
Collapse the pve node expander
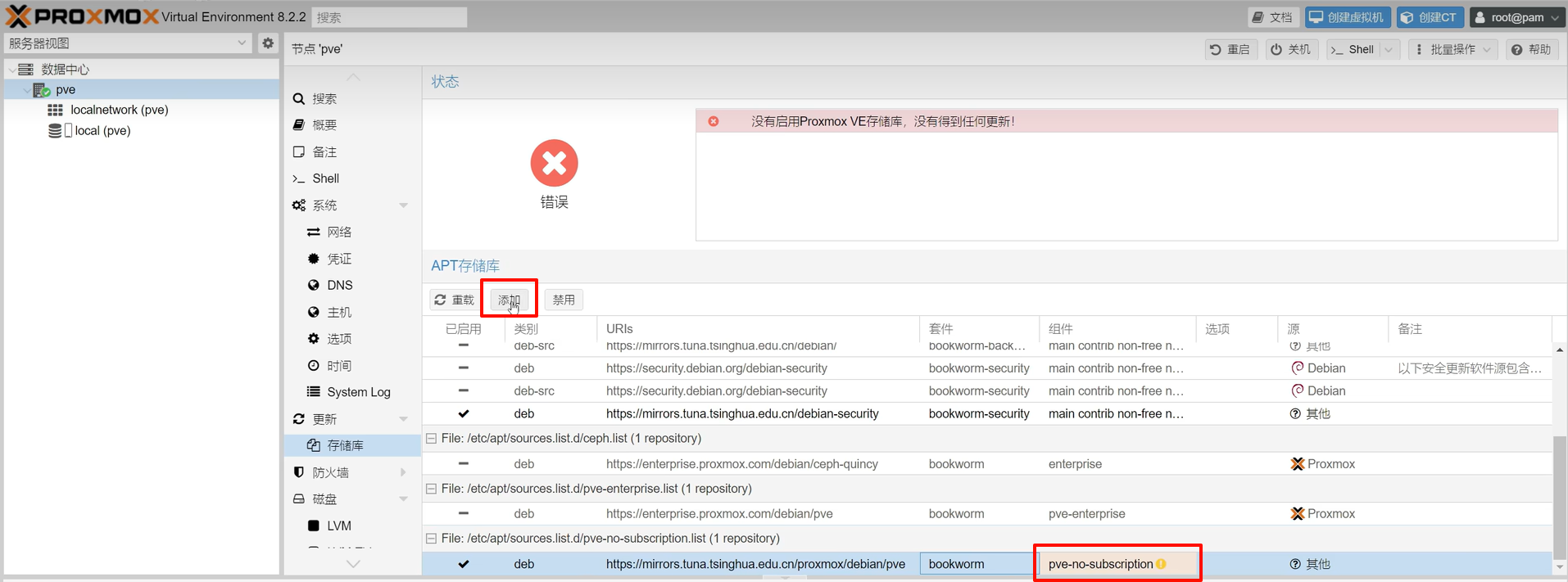click(x=26, y=90)
